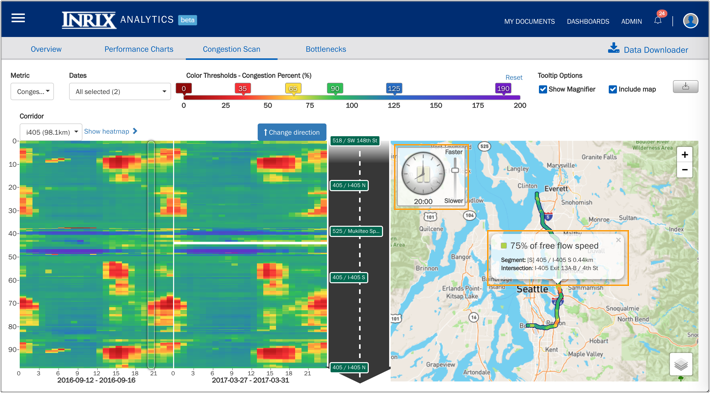Click the Change direction button
Image resolution: width=710 pixels, height=393 pixels.
click(292, 132)
